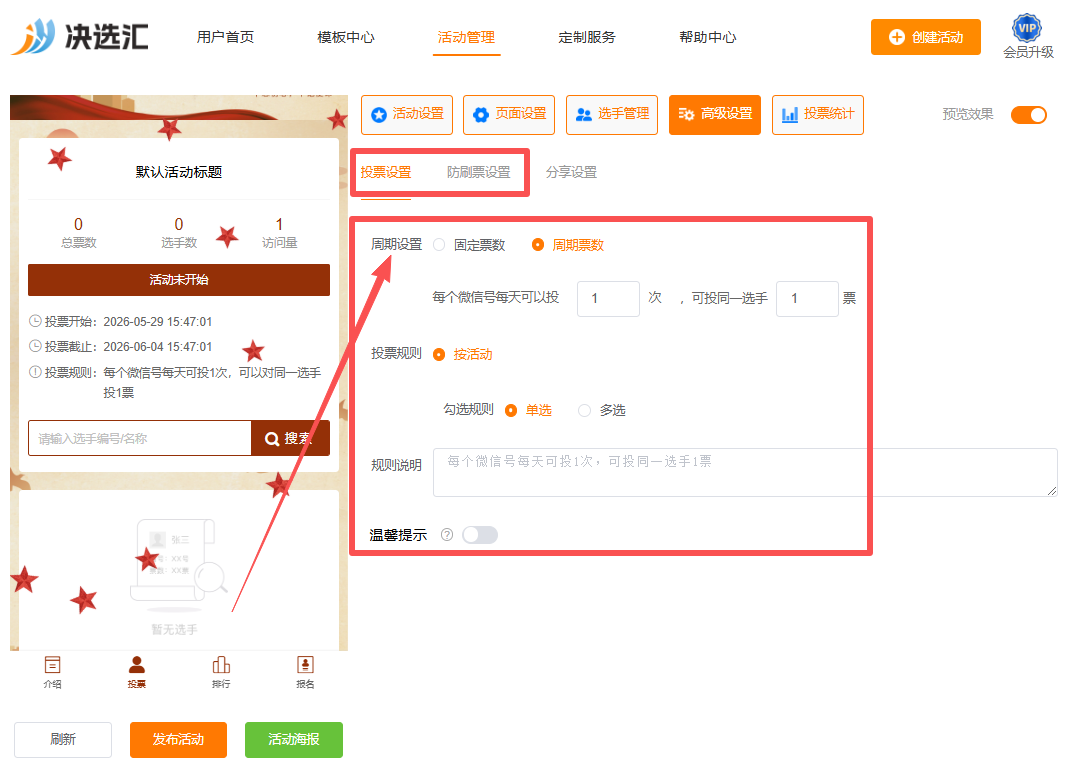The width and height of the screenshot is (1069, 784).
Task: Focus the 可投同一选手 ticket count field
Action: coord(807,299)
